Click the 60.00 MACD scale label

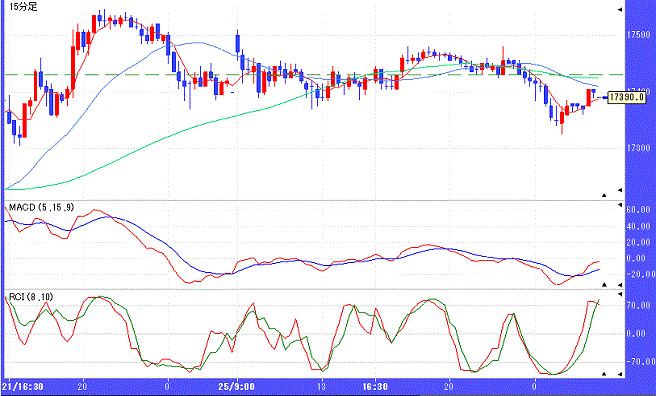(638, 209)
